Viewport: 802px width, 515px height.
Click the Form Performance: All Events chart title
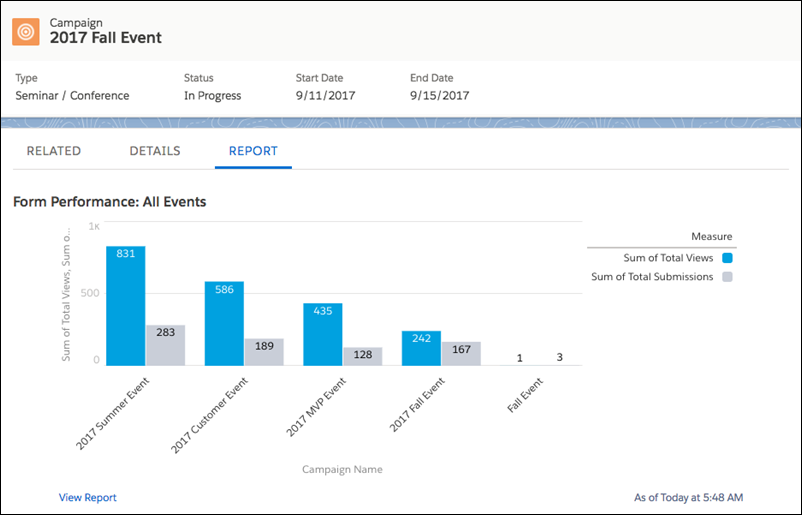[109, 202]
